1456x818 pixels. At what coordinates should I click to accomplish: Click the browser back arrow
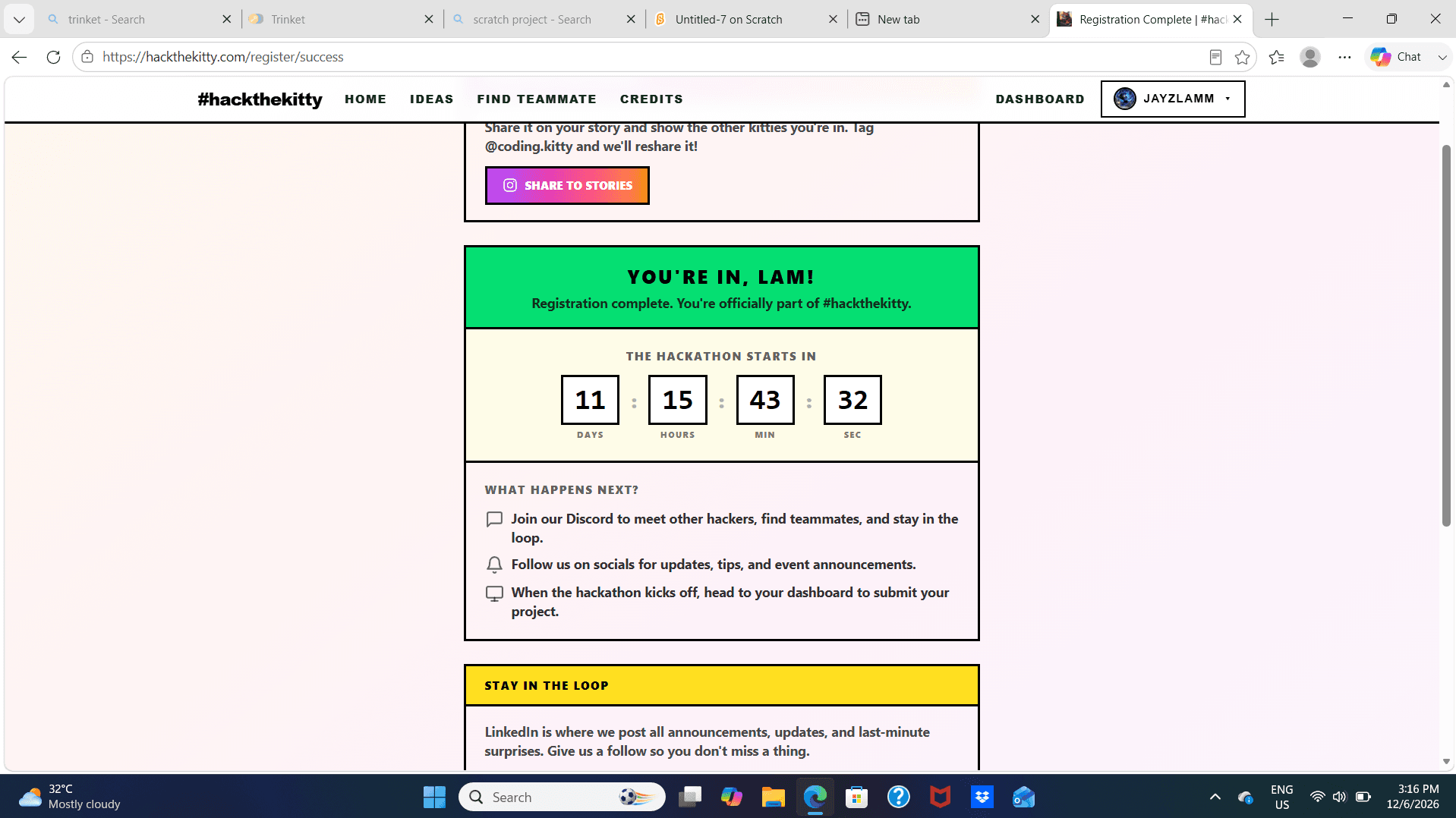tap(20, 57)
